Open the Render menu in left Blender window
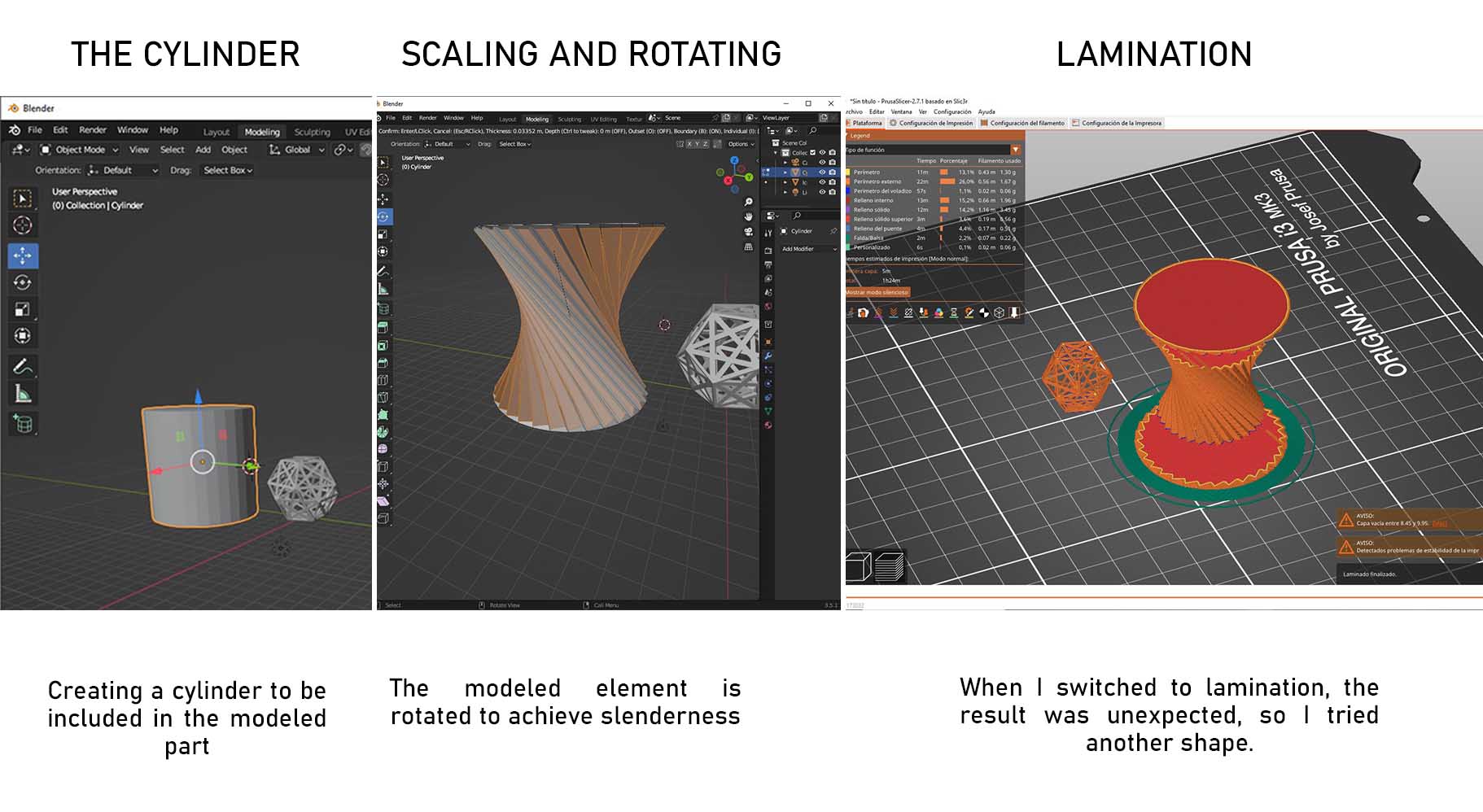1483x812 pixels. [x=93, y=130]
